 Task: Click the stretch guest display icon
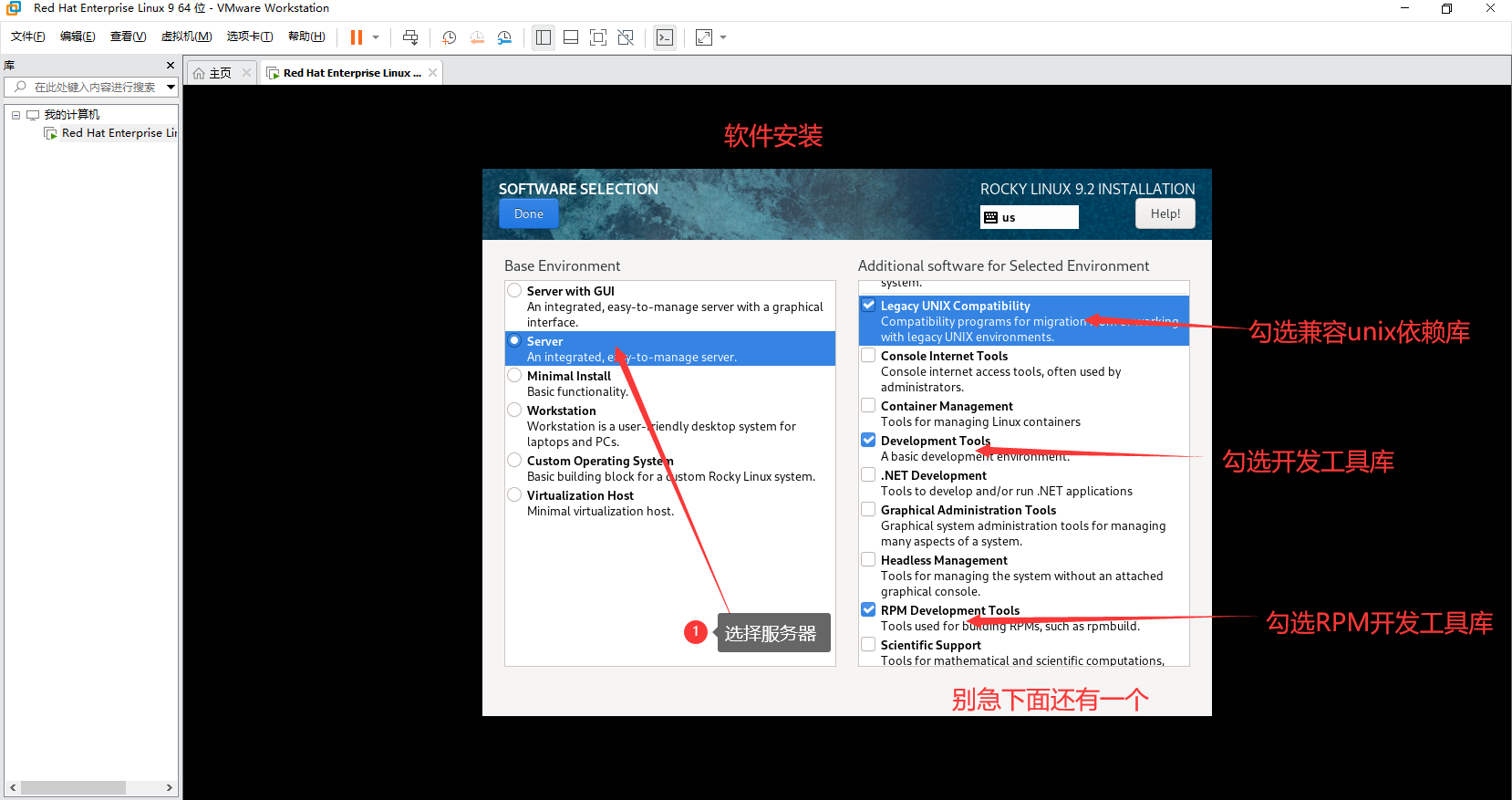point(704,37)
